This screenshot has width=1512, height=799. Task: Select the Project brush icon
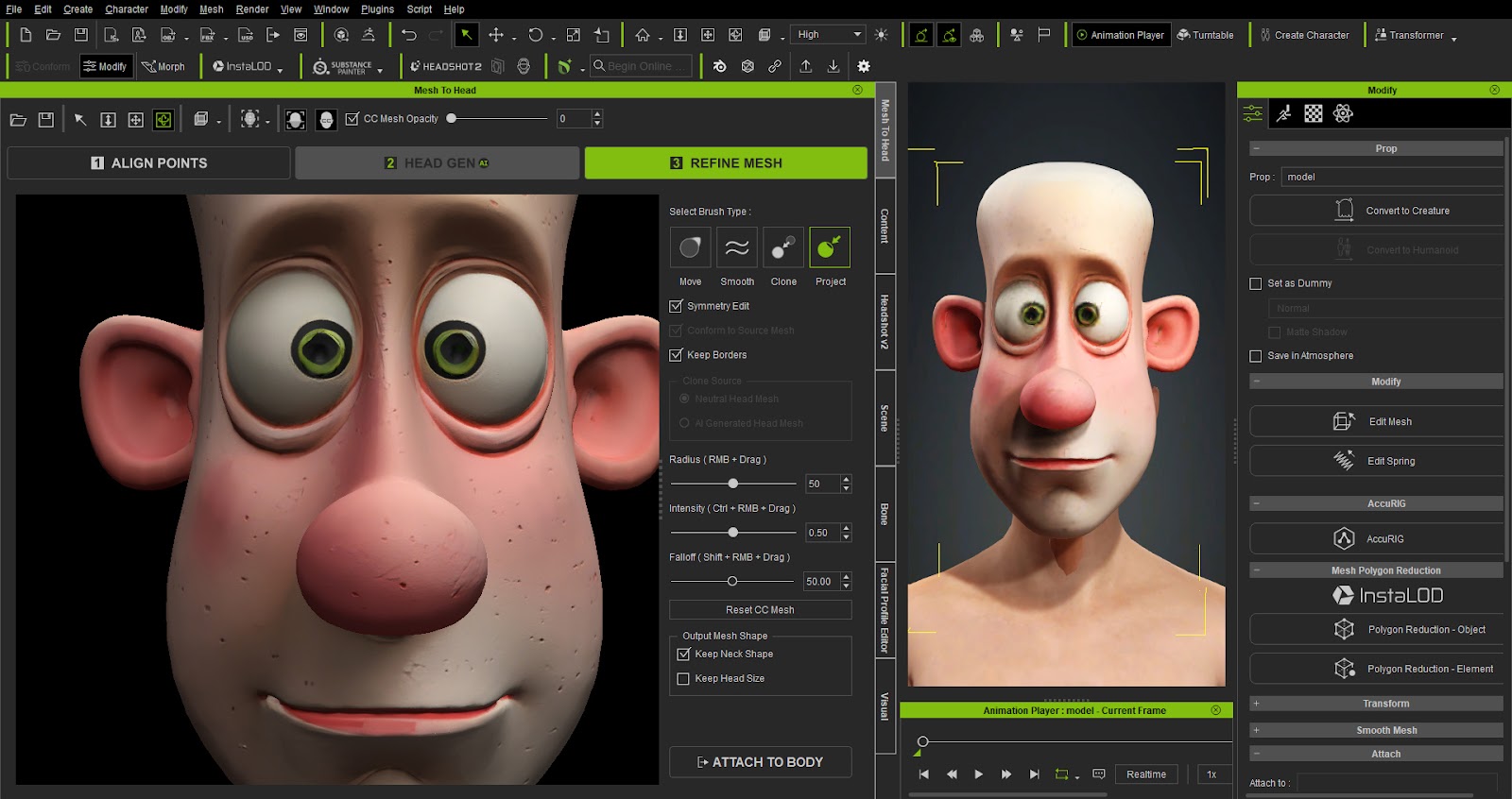(x=829, y=247)
